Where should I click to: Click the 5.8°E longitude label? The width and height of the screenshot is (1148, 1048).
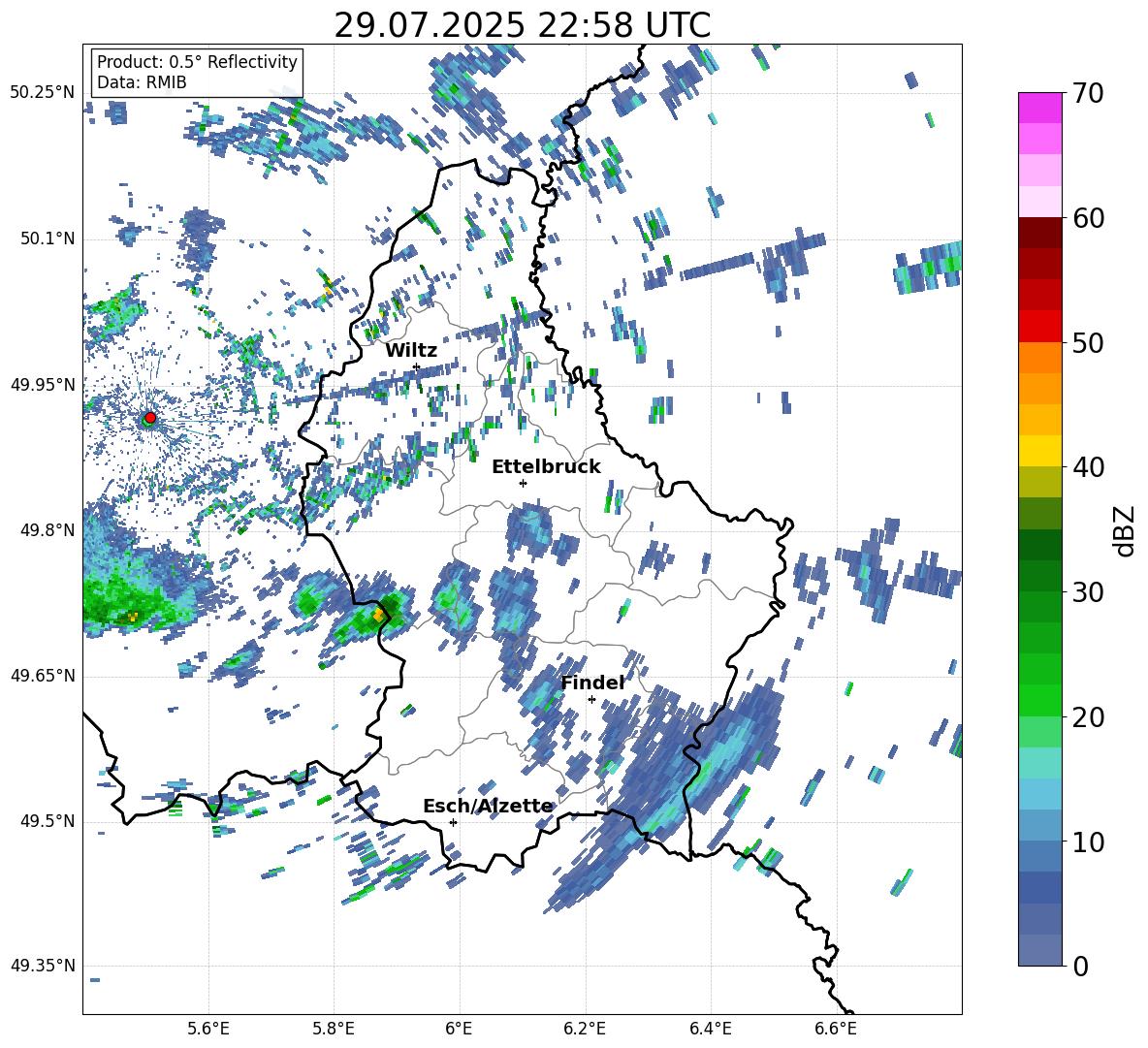334,1029
